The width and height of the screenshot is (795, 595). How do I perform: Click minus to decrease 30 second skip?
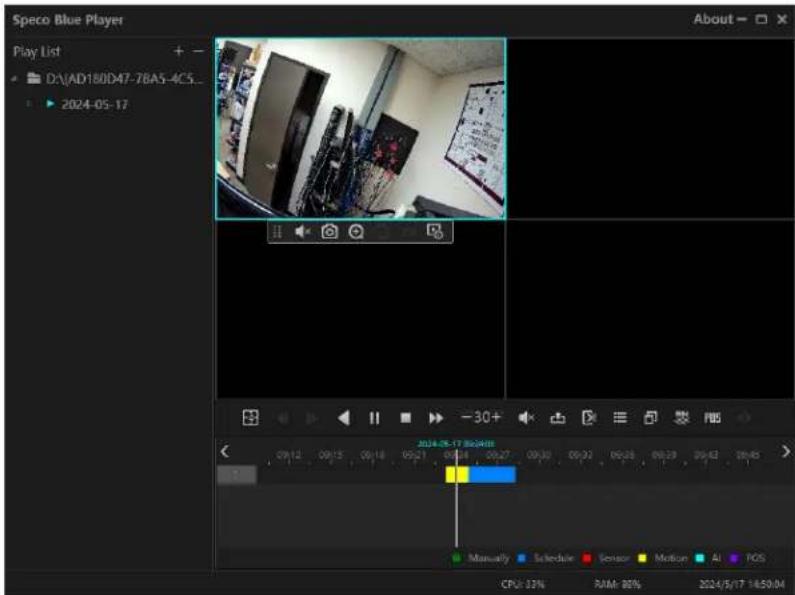[466, 417]
